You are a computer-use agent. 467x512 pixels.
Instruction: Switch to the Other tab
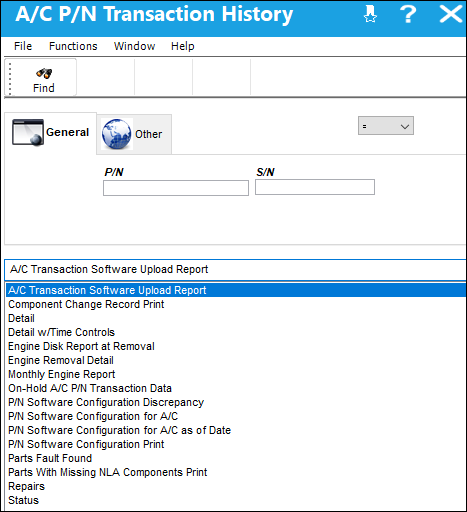[134, 134]
